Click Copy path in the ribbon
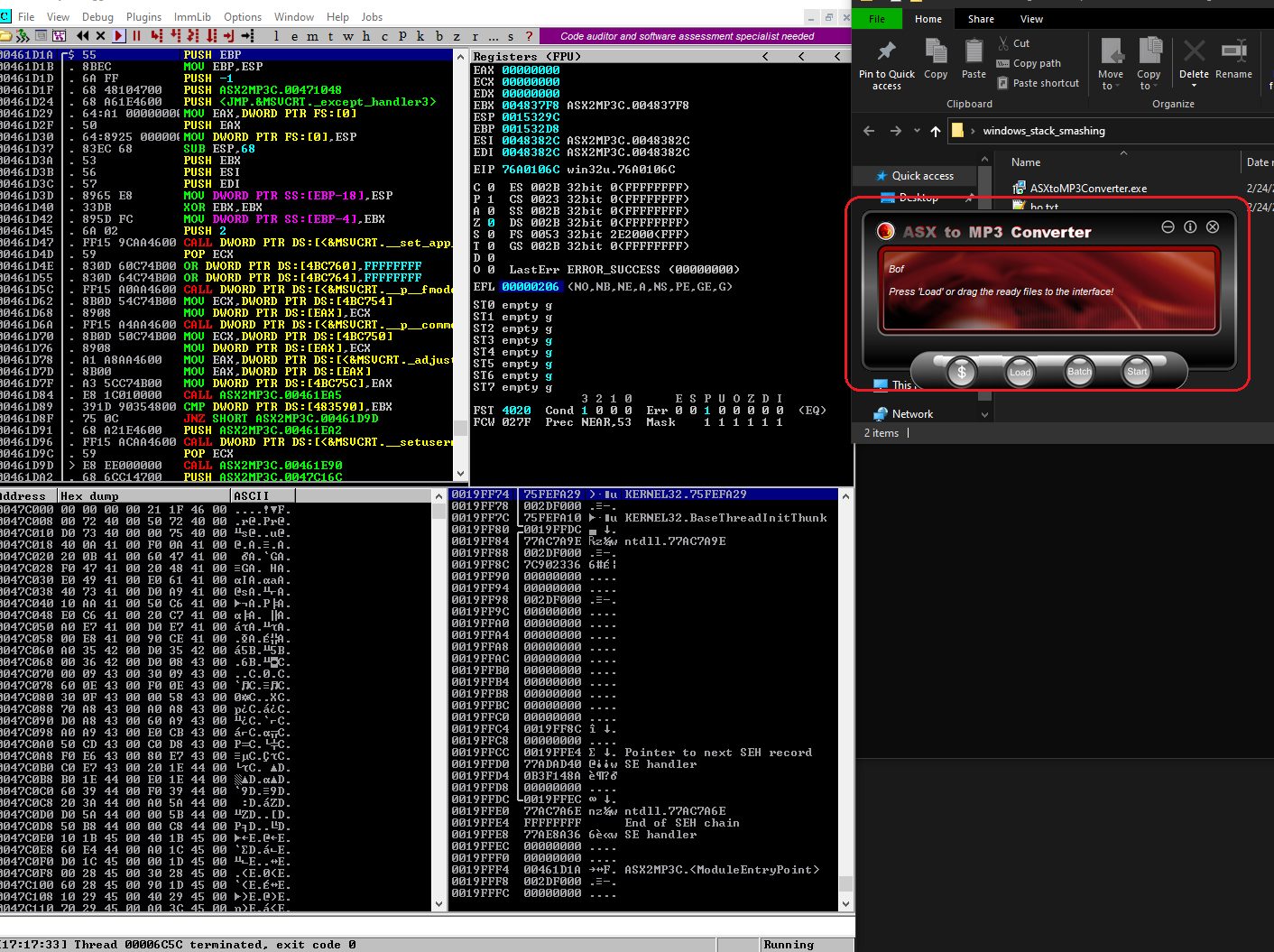 click(1029, 63)
